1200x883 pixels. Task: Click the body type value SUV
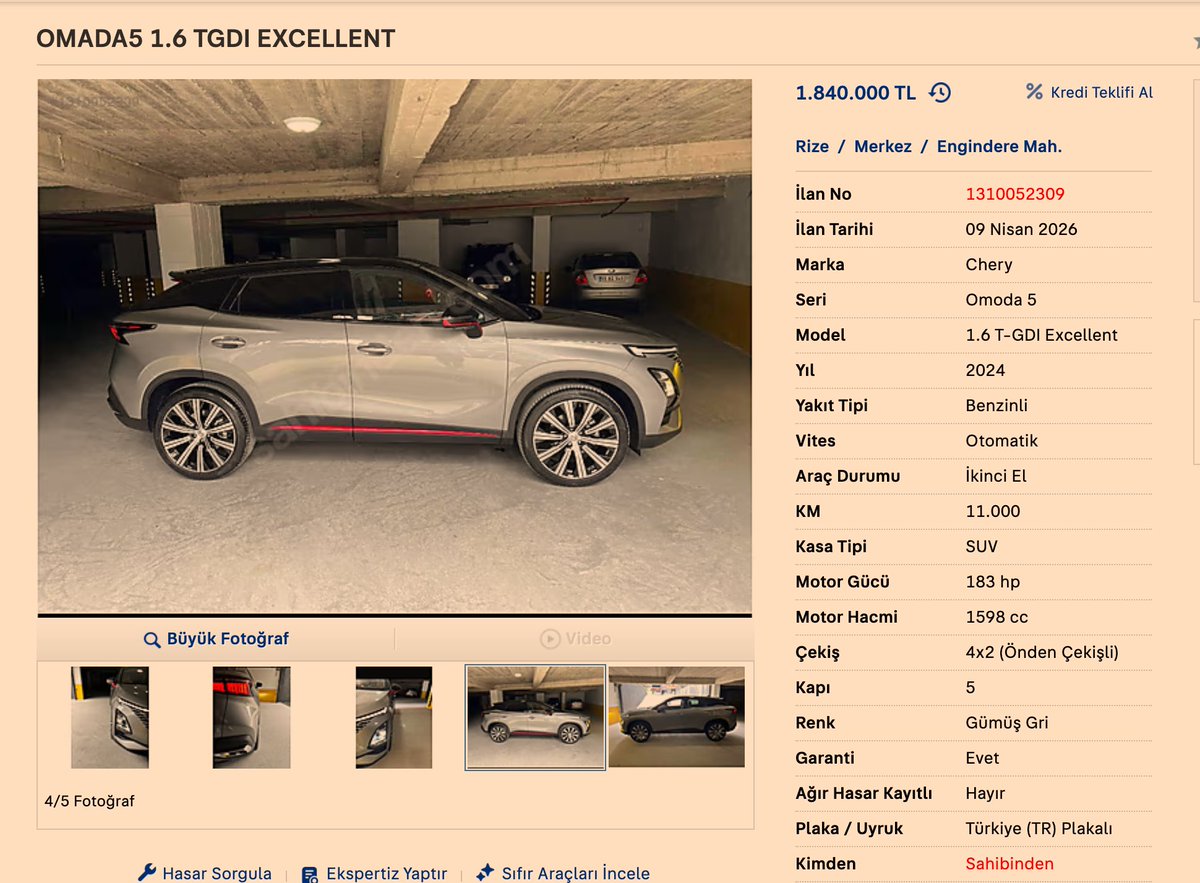[981, 547]
